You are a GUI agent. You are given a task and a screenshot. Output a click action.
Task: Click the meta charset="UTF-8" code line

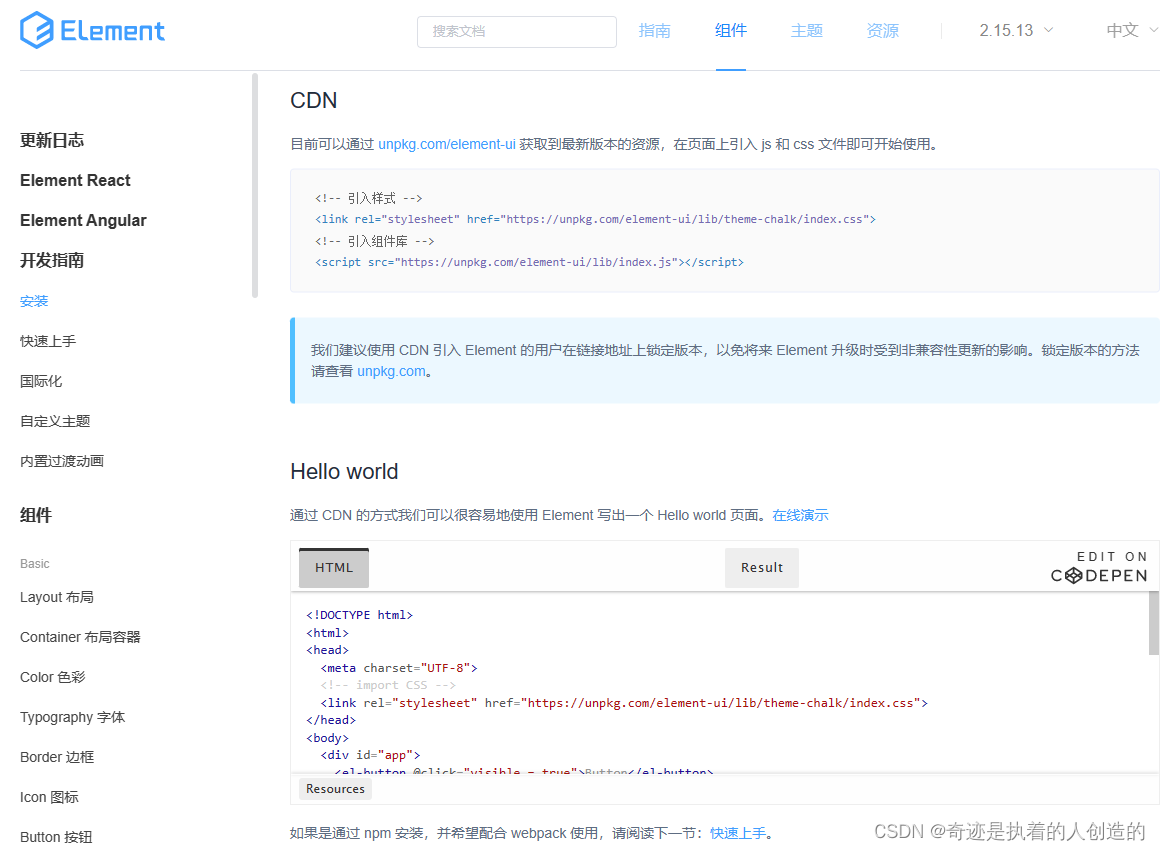[399, 667]
